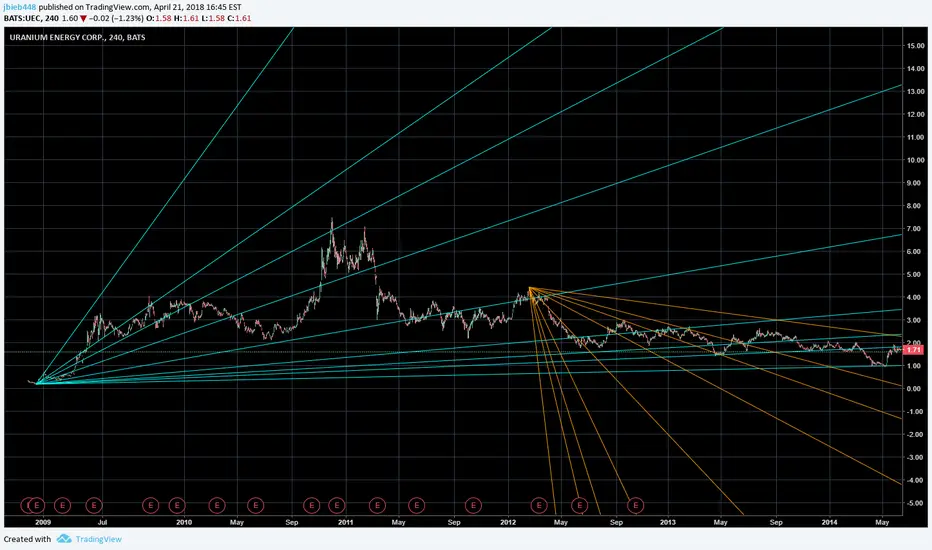Click the red down-triangle price change indicator
This screenshot has height=550, width=932.
tap(84, 18)
